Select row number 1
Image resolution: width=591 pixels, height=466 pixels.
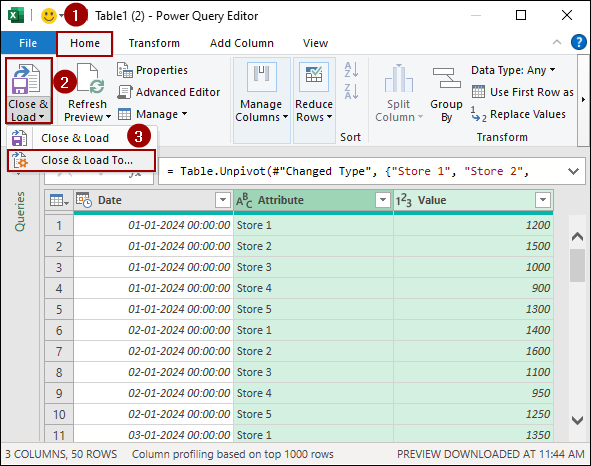coord(59,225)
